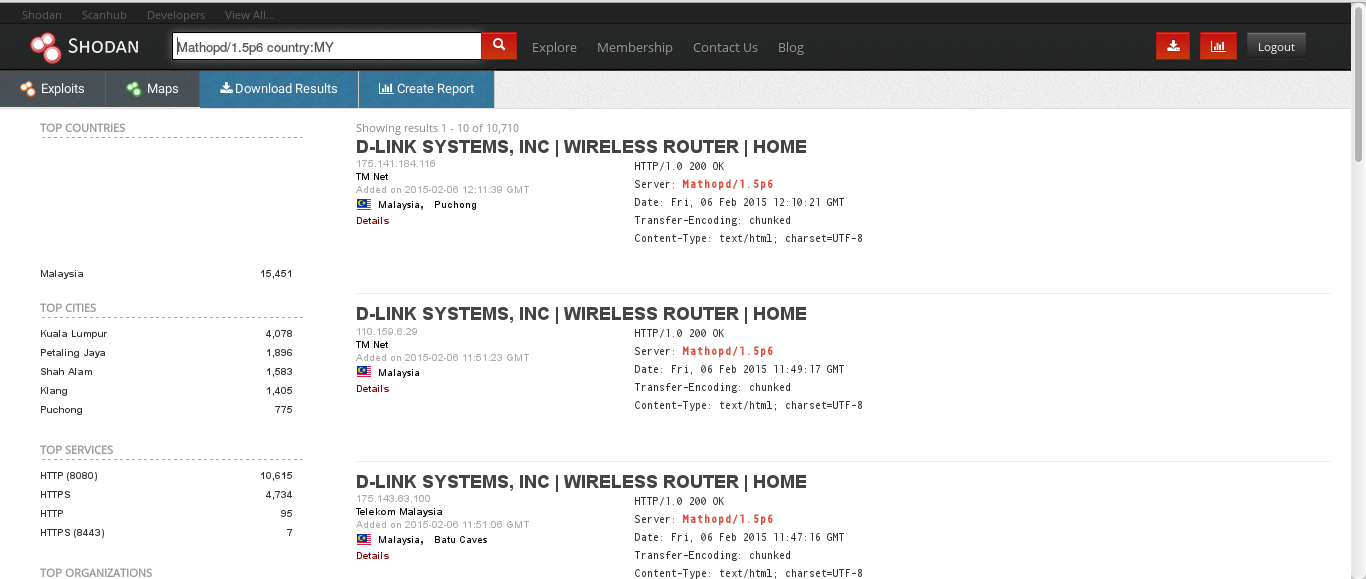Click the Puchong city label in first result
The width and height of the screenshot is (1366, 579).
pyautogui.click(x=455, y=205)
